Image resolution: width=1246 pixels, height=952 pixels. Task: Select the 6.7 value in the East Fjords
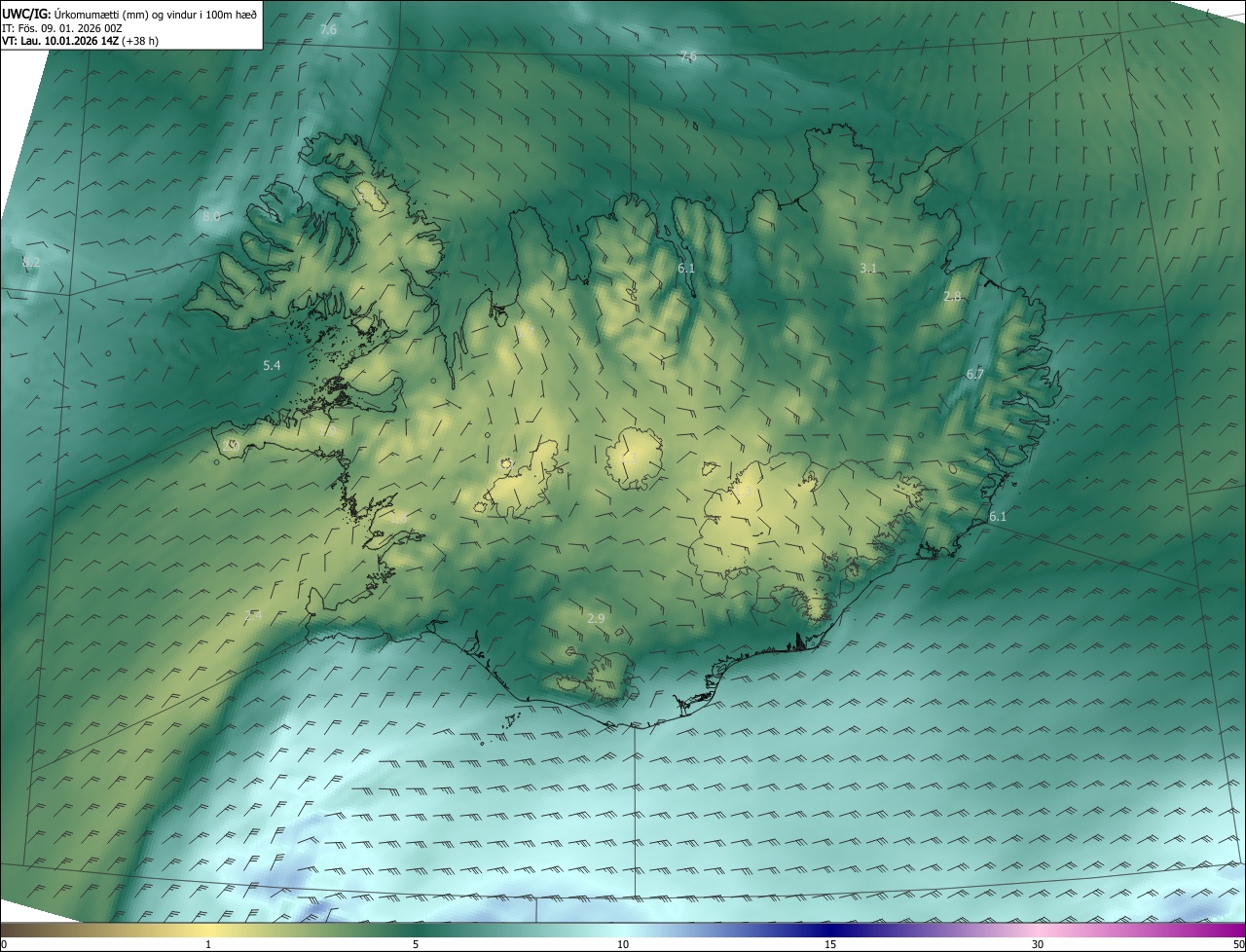tap(975, 374)
